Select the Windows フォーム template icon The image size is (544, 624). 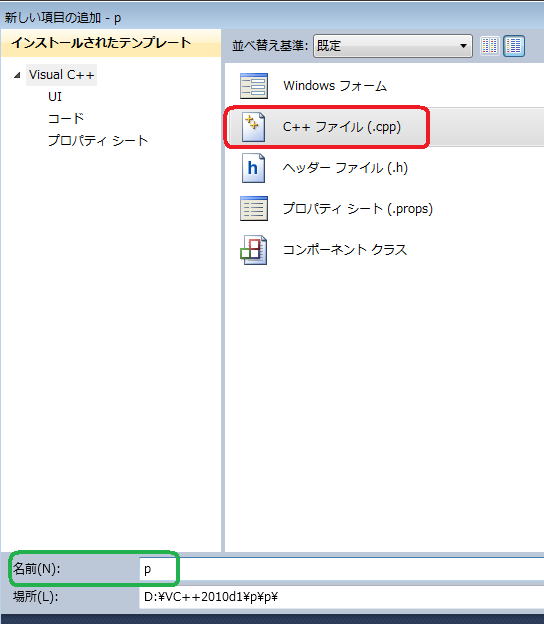(x=254, y=86)
